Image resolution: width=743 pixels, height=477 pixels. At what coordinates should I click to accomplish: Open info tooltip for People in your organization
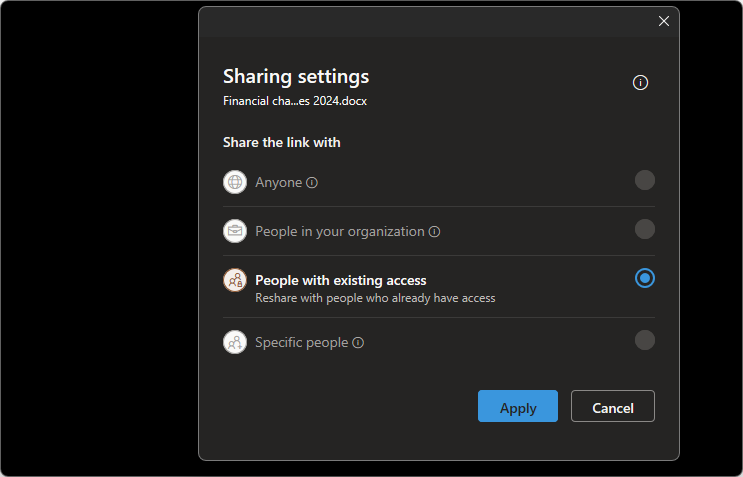click(x=435, y=232)
